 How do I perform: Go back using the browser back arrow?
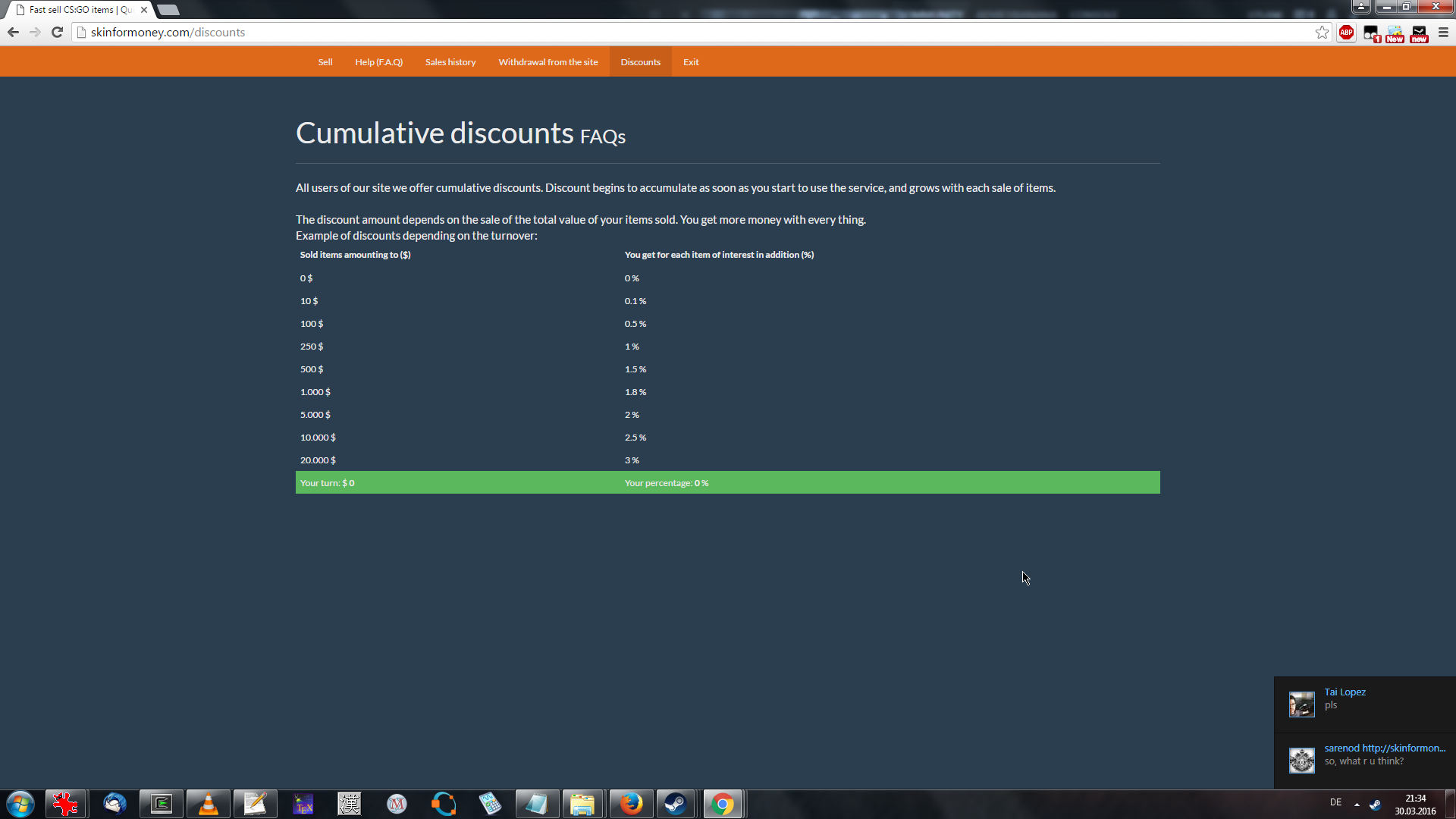click(x=13, y=33)
